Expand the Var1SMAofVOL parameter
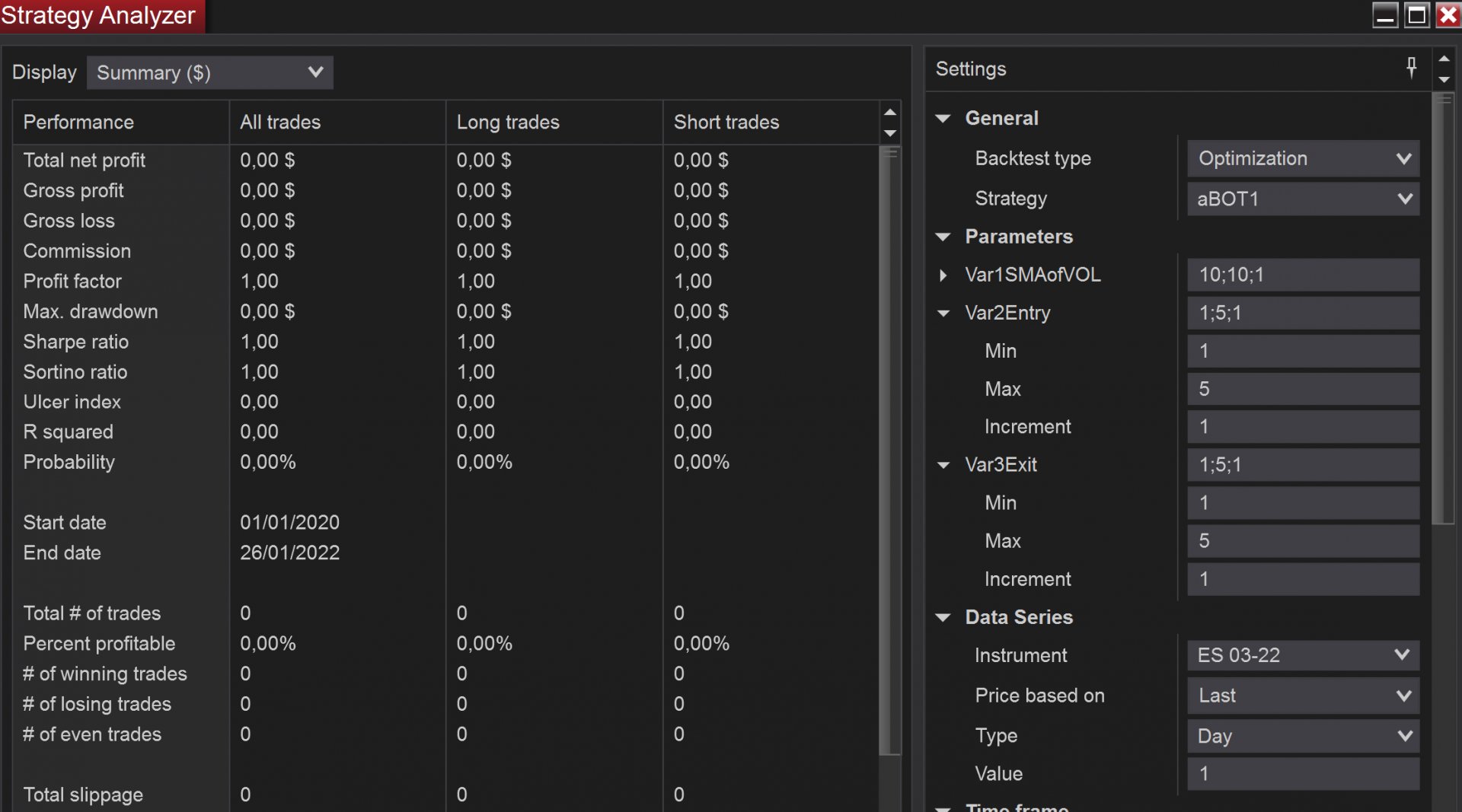 click(943, 275)
